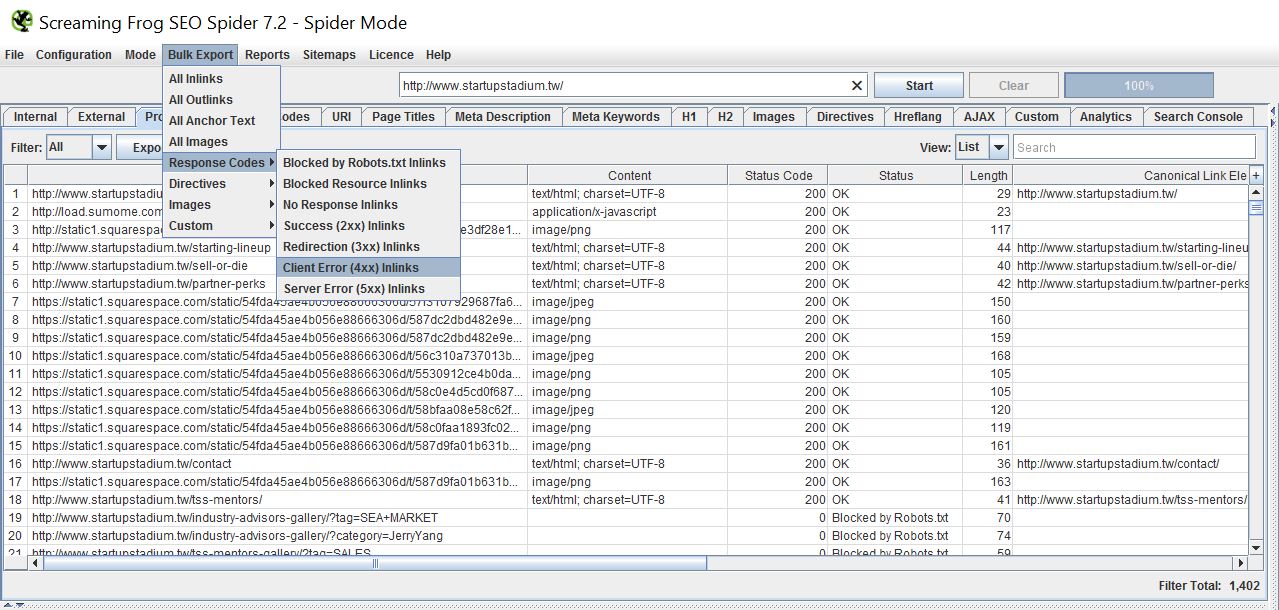Switch to the Custom tab
Viewport: 1279px width, 610px height.
[1037, 117]
